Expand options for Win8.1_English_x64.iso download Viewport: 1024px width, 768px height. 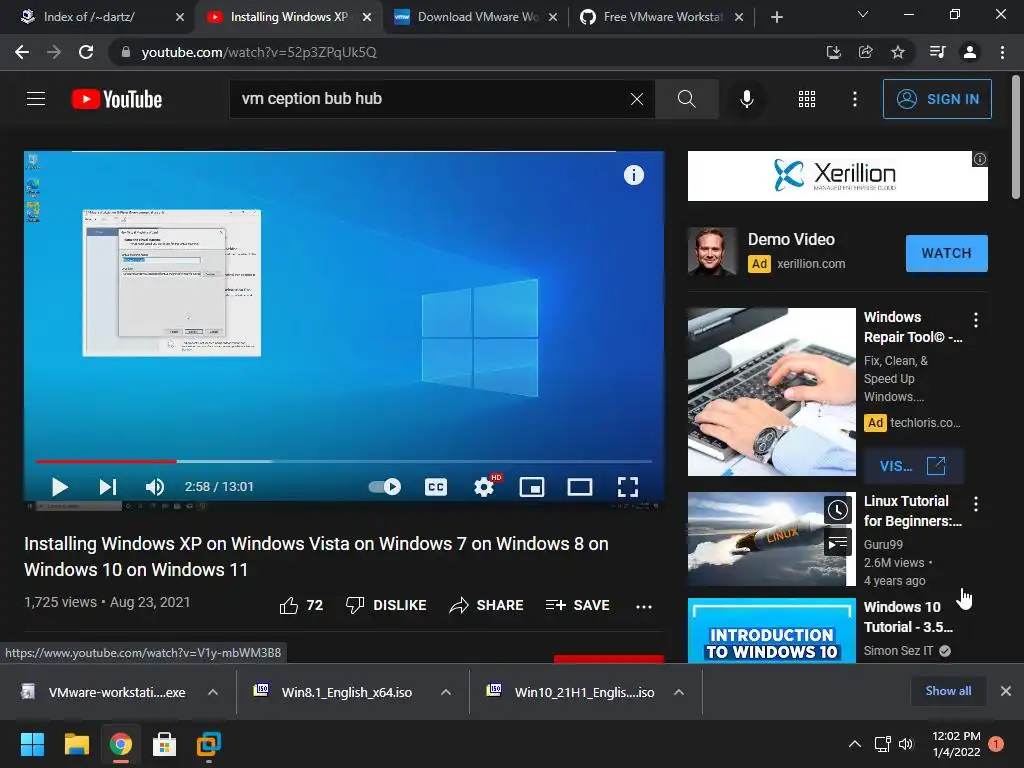446,692
